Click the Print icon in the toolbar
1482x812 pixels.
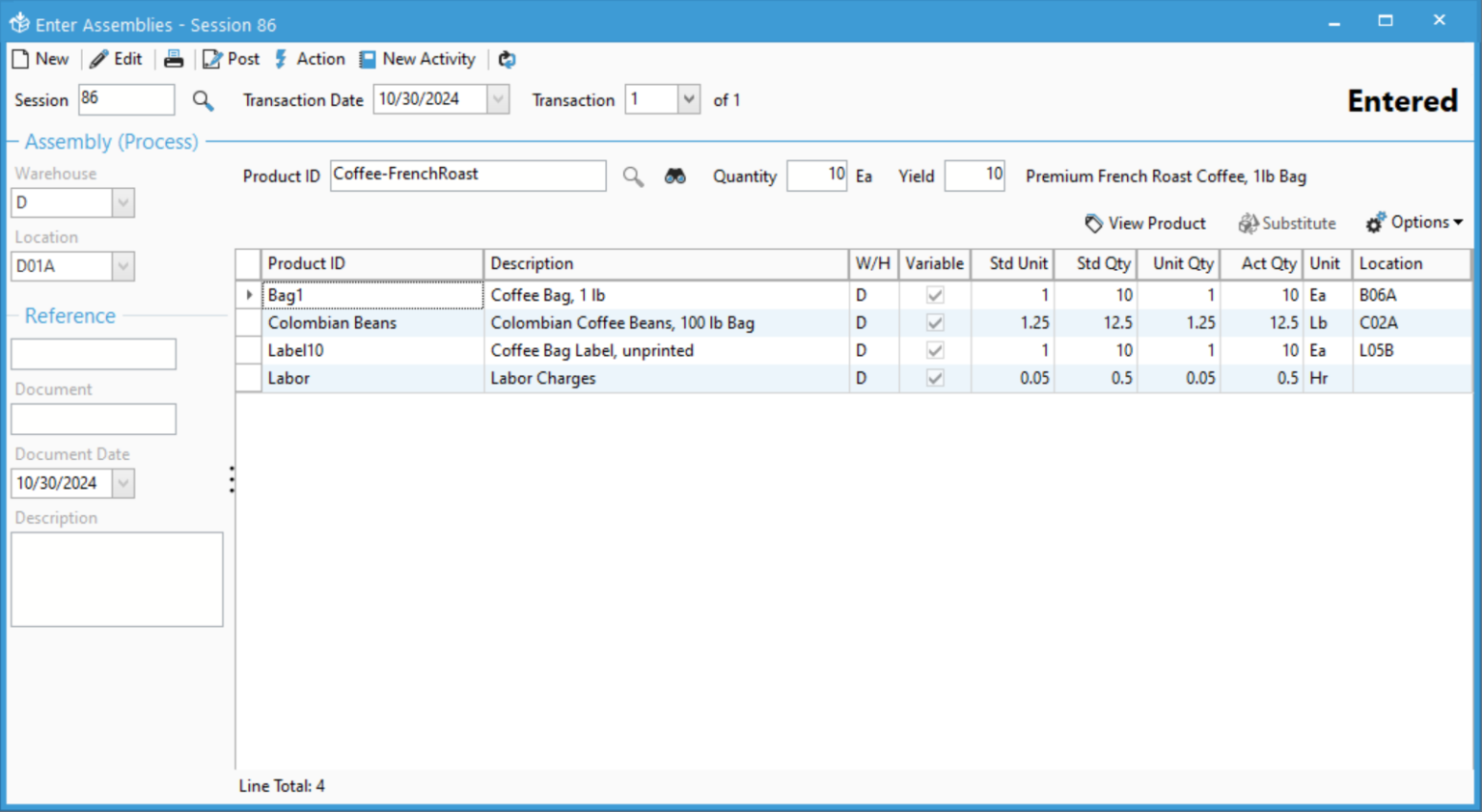pyautogui.click(x=174, y=59)
